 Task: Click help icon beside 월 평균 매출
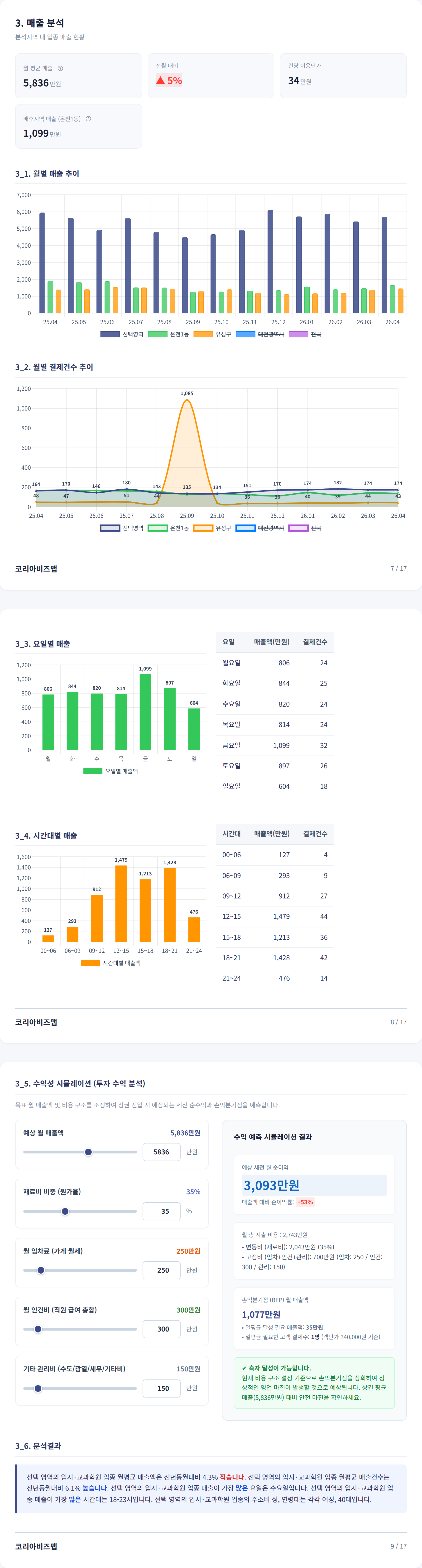[x=60, y=68]
